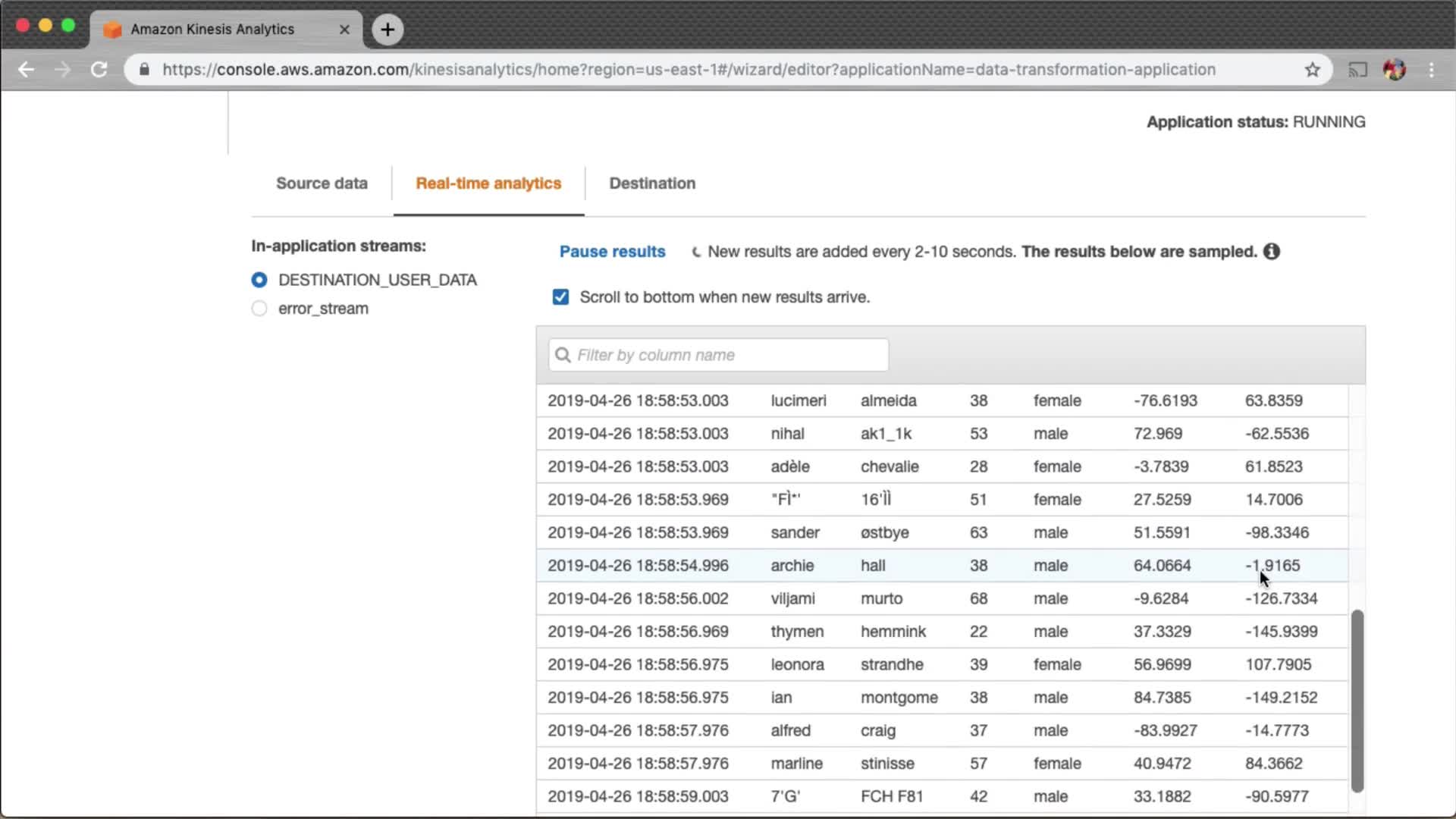Screen dimensions: 1456x819
Task: Open a new browser tab
Action: (x=388, y=30)
